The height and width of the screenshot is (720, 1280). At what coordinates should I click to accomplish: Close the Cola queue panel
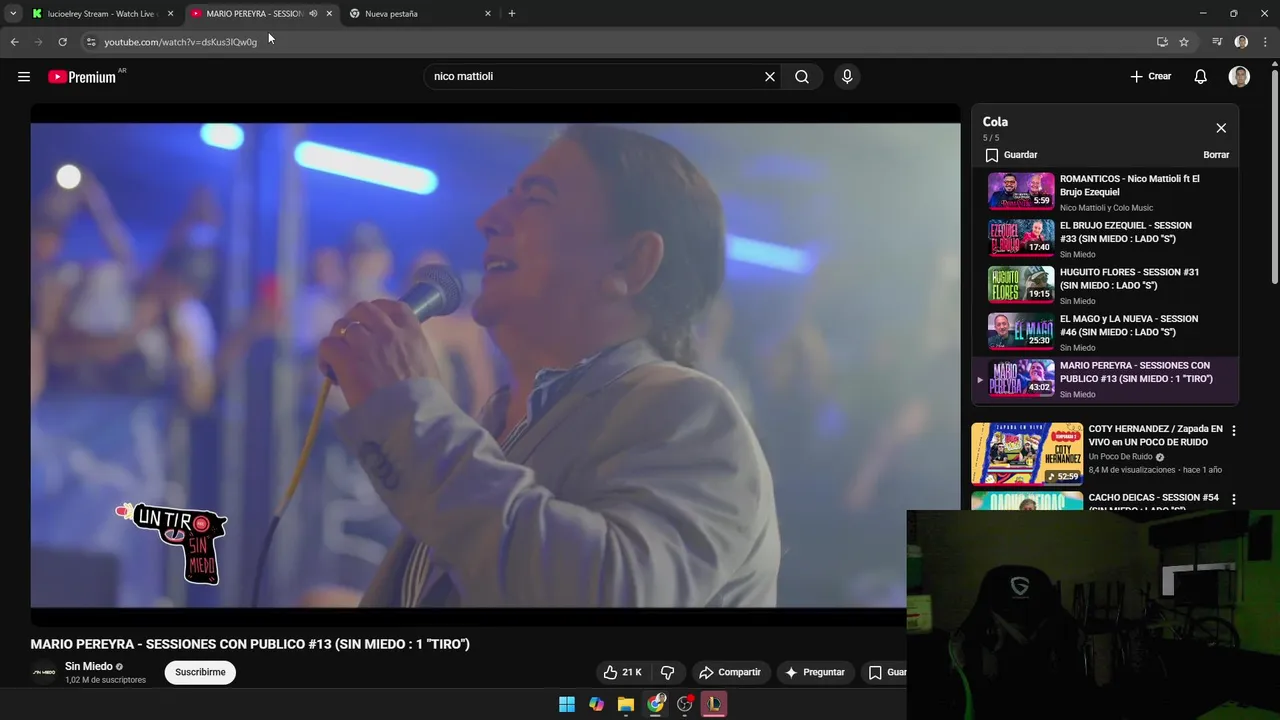[1221, 128]
